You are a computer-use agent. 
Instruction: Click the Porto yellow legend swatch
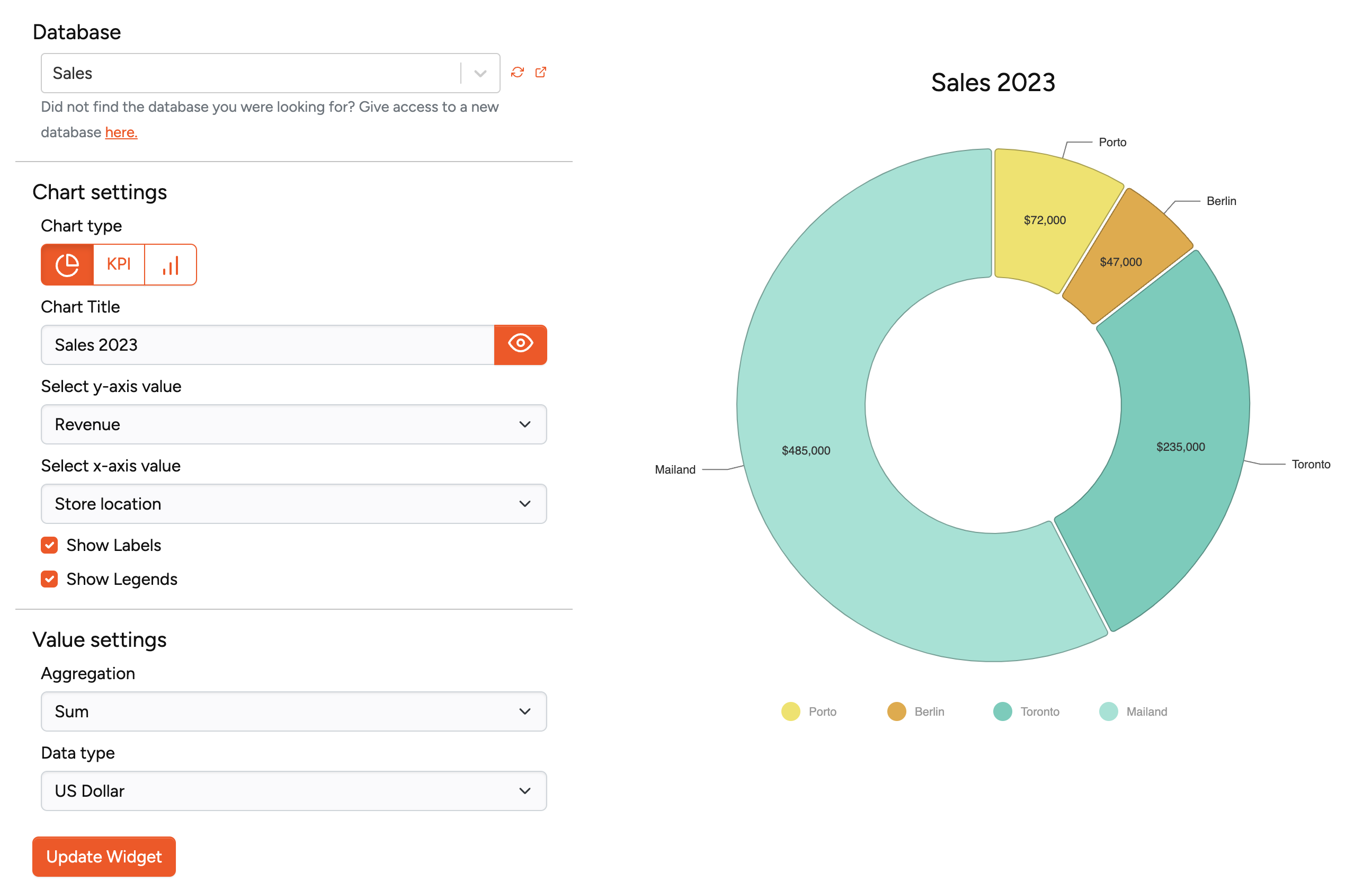pyautogui.click(x=790, y=711)
